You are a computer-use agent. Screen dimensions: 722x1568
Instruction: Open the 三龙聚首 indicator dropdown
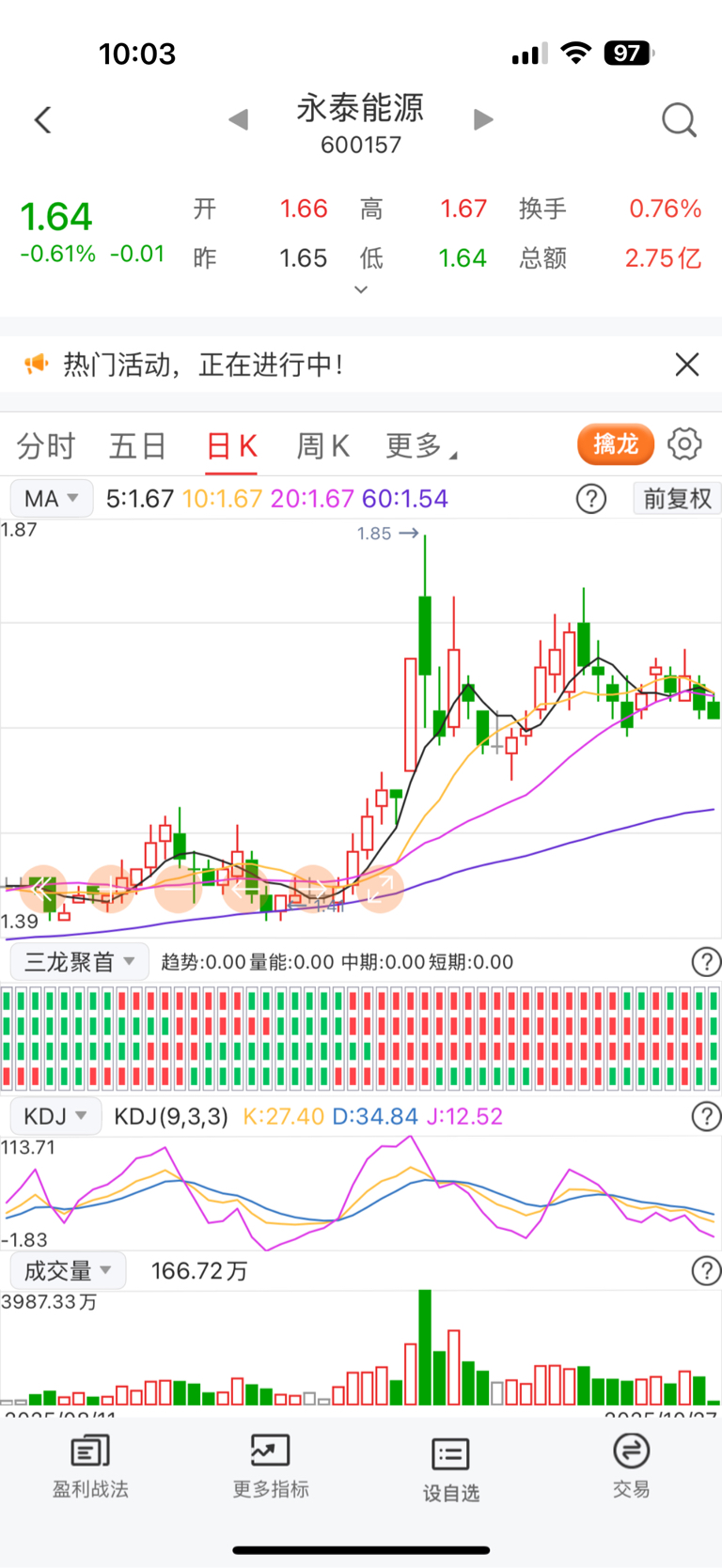(79, 961)
